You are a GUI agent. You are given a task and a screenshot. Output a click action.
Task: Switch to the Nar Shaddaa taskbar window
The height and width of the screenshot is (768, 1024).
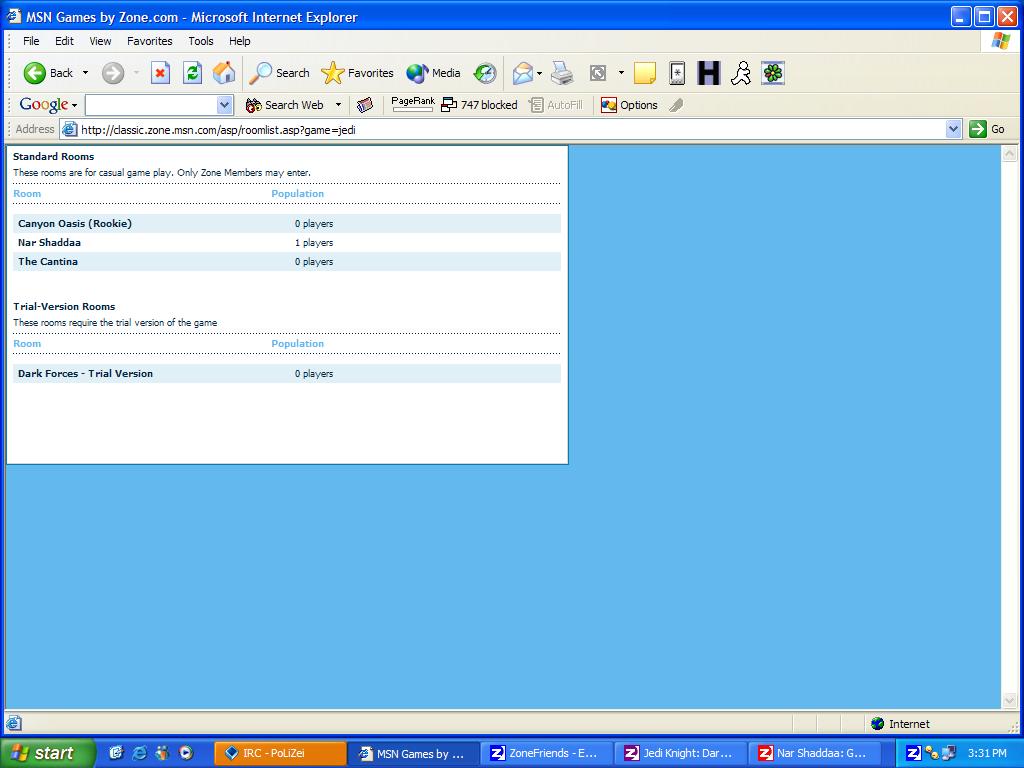(x=815, y=753)
